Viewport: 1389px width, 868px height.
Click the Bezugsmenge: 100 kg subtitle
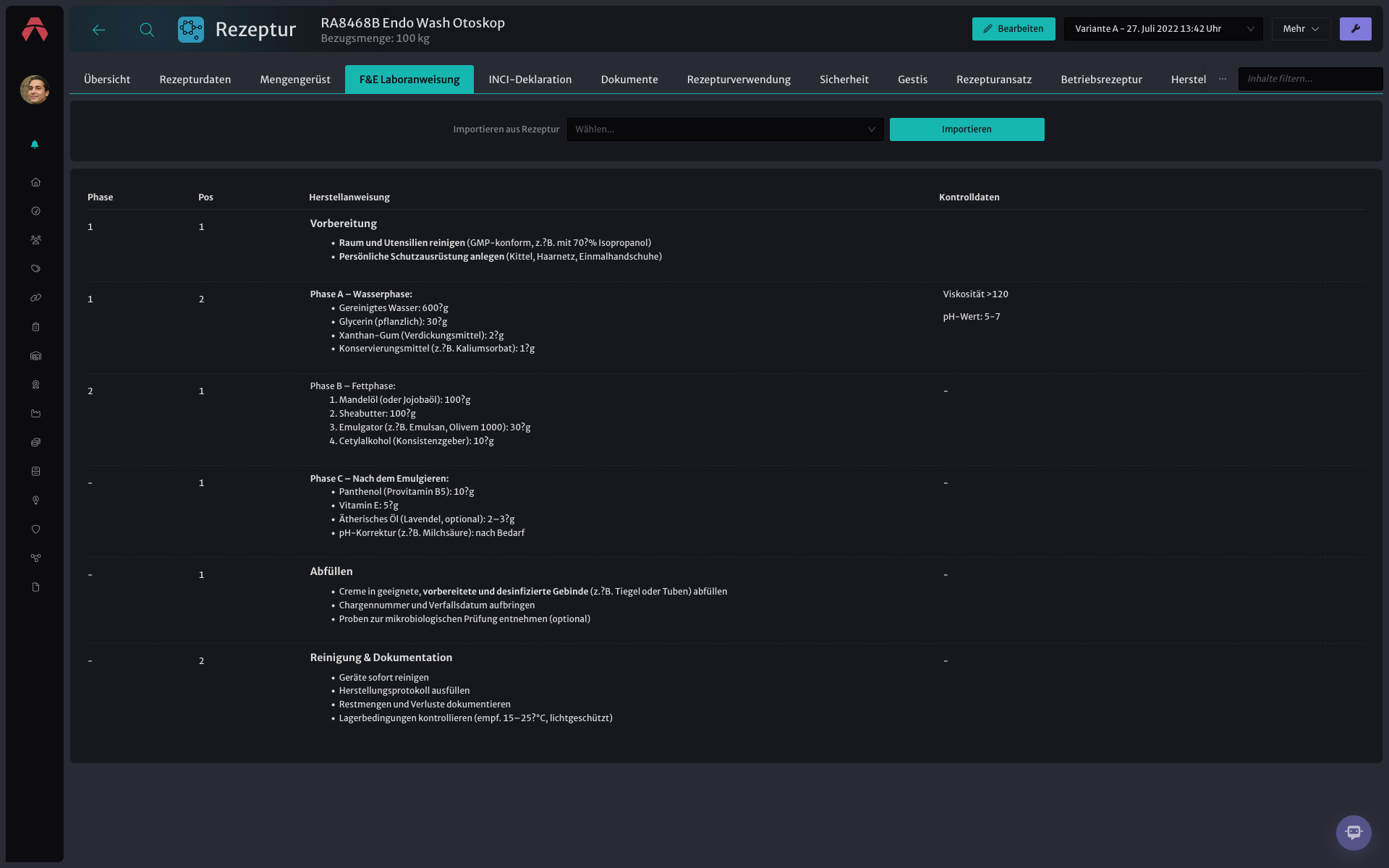click(375, 38)
